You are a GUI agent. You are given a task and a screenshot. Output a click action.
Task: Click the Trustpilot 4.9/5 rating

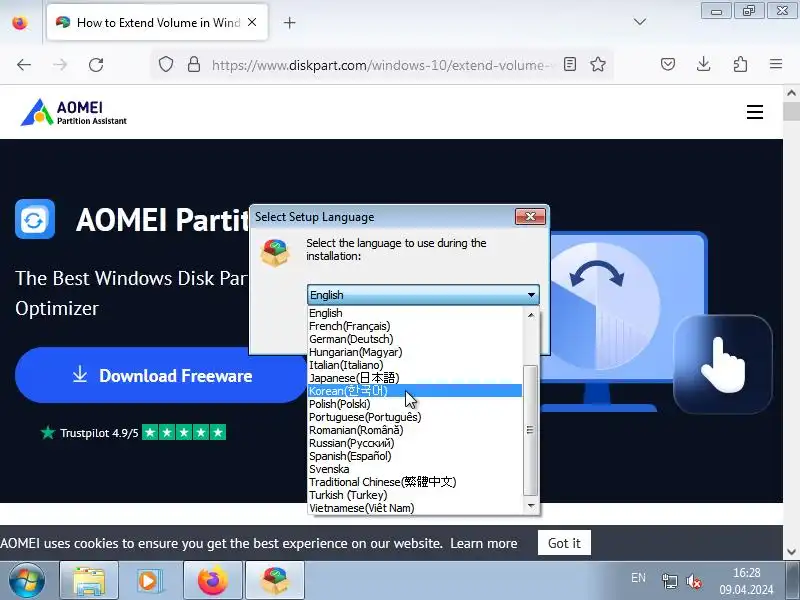pos(133,433)
